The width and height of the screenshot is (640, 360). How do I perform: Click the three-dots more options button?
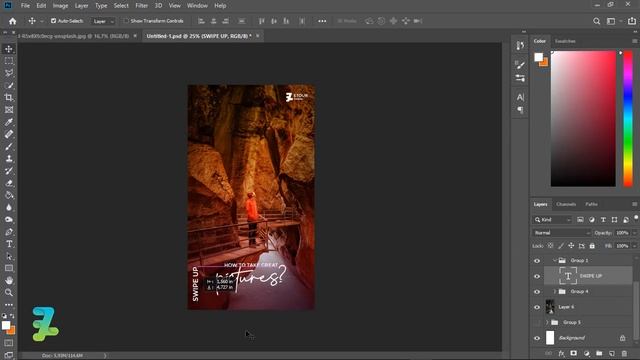[322, 21]
